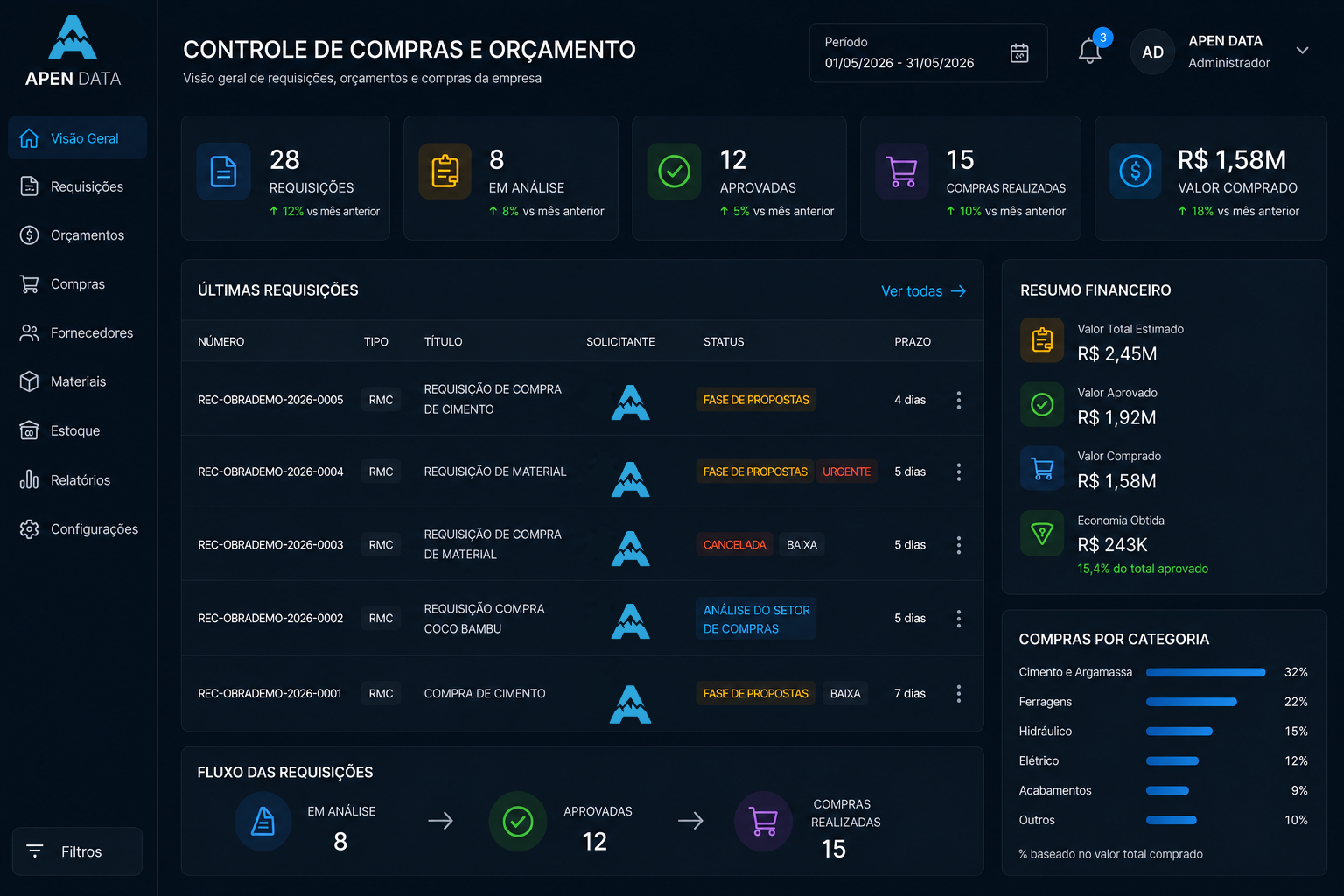Click solicitante logo in row 0003

coord(630,549)
